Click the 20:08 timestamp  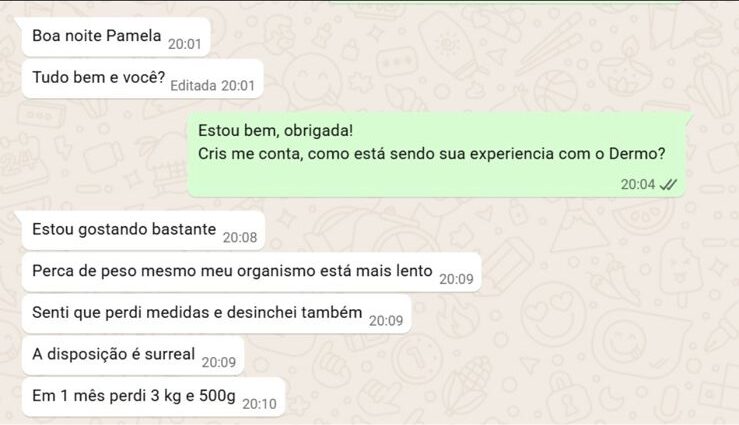pyautogui.click(x=240, y=237)
